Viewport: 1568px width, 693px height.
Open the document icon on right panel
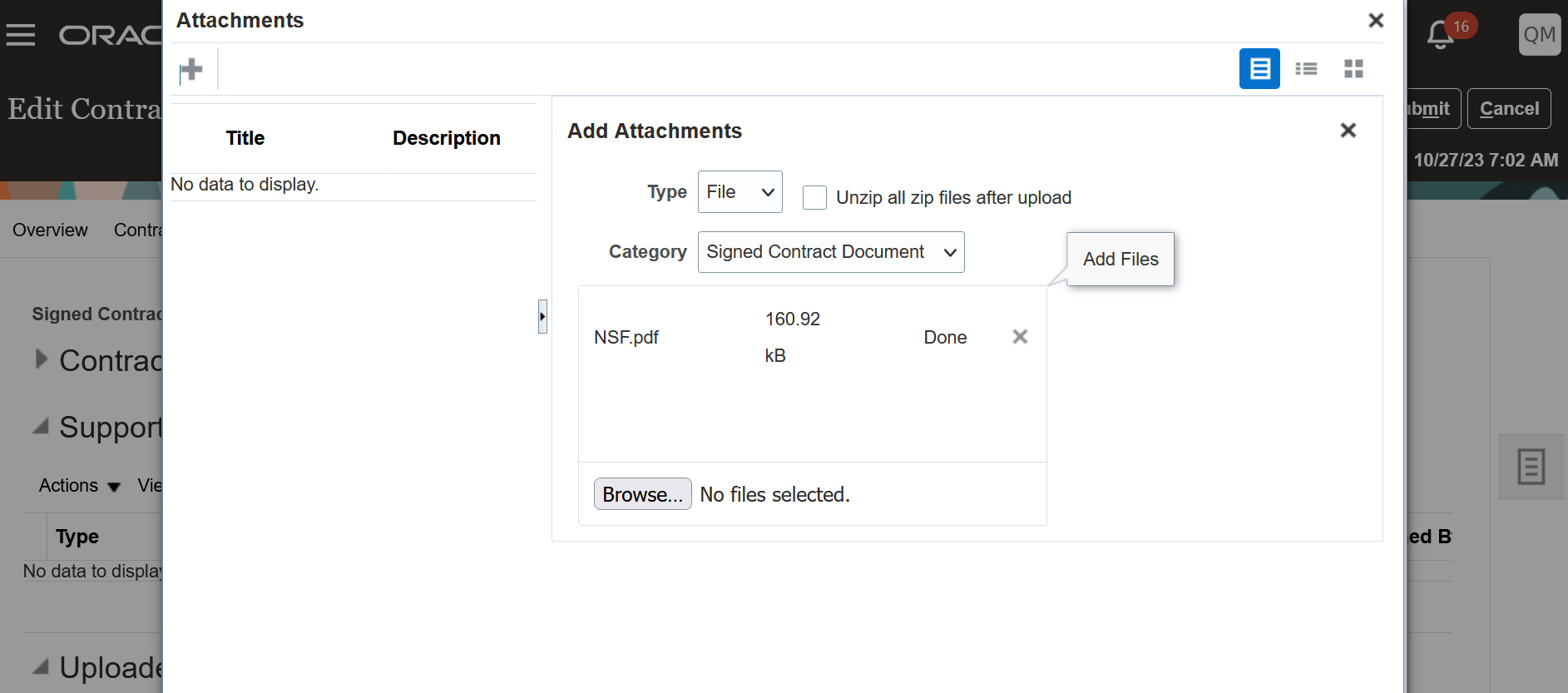[x=1531, y=467]
